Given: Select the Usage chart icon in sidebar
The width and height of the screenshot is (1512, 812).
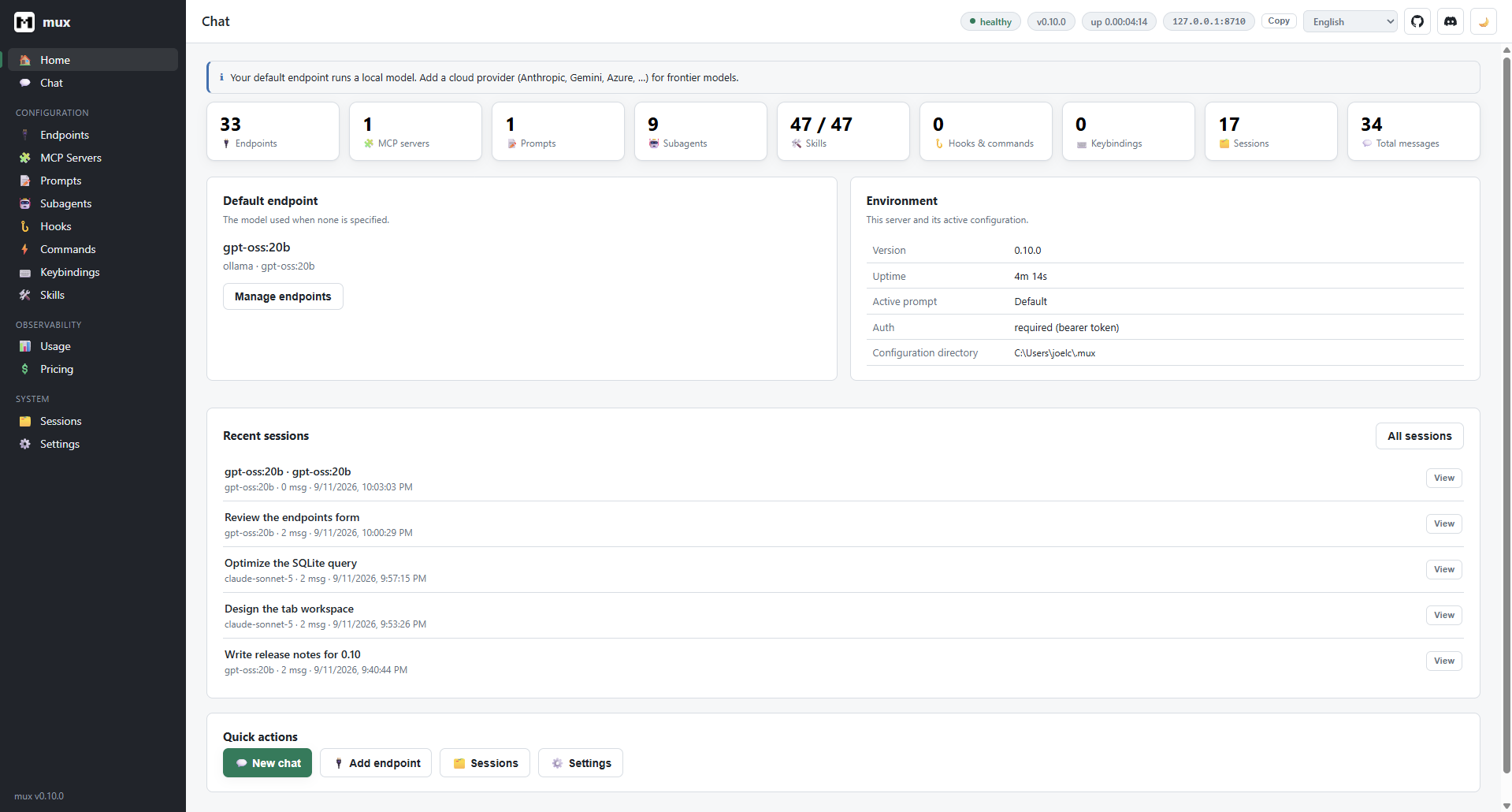Looking at the screenshot, I should pyautogui.click(x=25, y=346).
